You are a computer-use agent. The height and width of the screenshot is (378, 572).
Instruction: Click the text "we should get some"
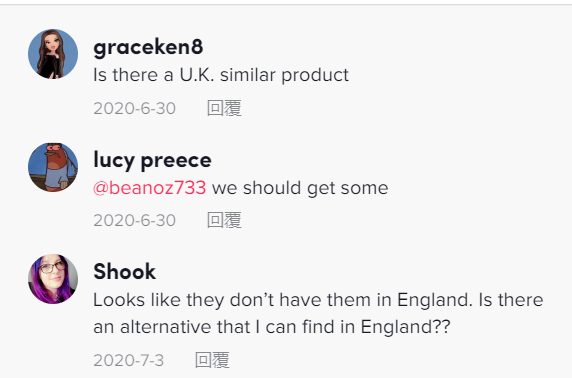click(x=300, y=188)
